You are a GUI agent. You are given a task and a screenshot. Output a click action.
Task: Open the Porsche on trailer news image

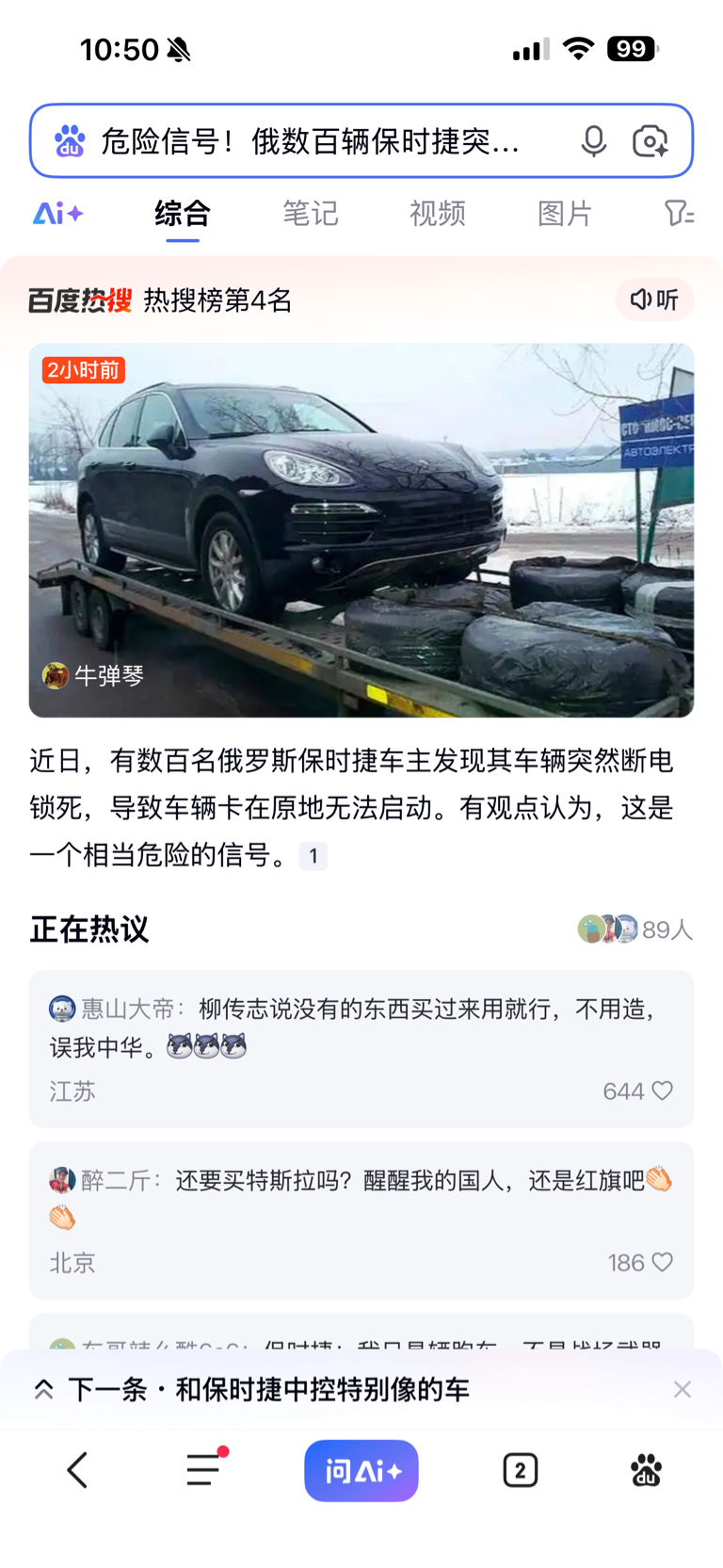pos(361,530)
